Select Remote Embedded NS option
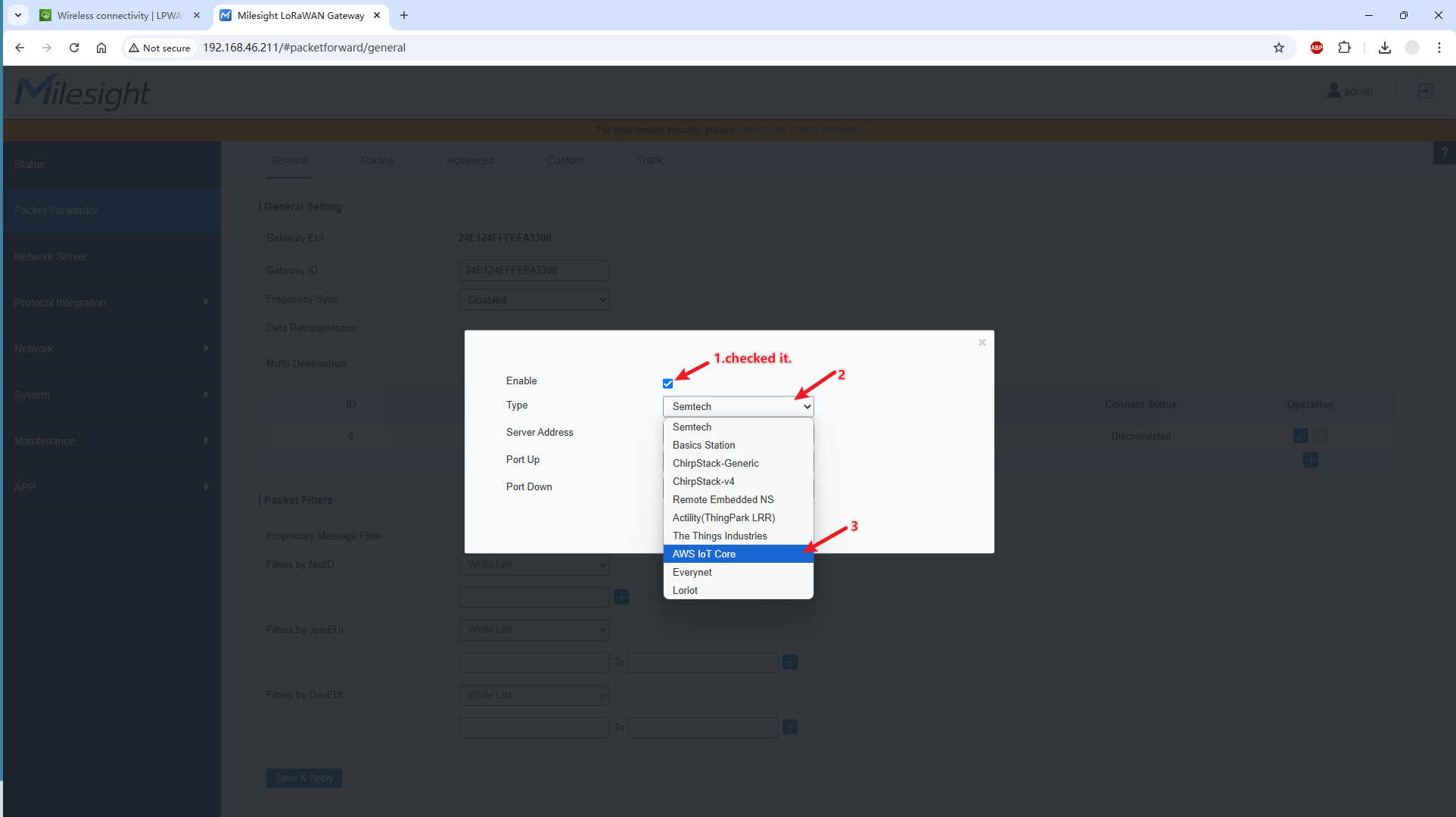The image size is (1456, 817). (x=723, y=500)
